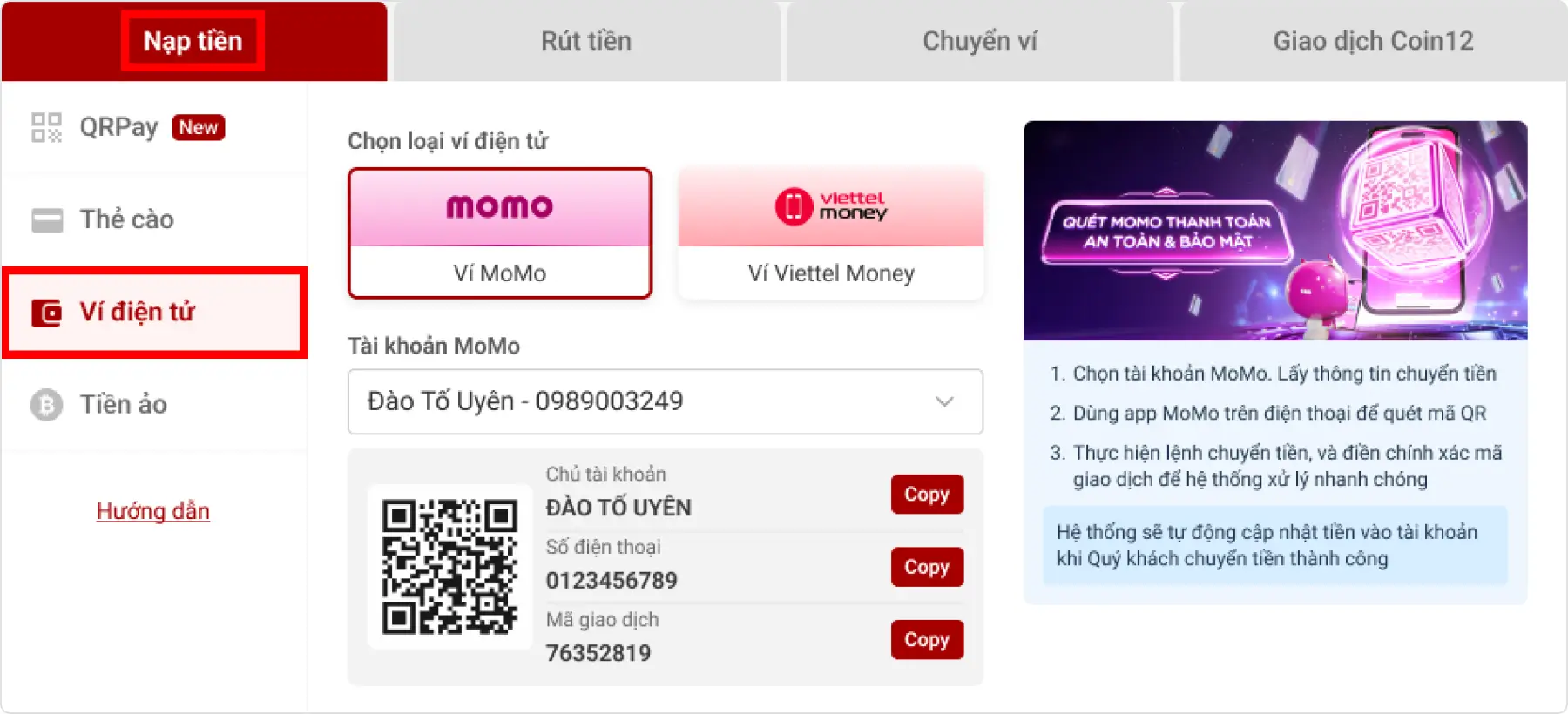Copy the phone number 0123456789
The image size is (1568, 714).
tap(927, 567)
